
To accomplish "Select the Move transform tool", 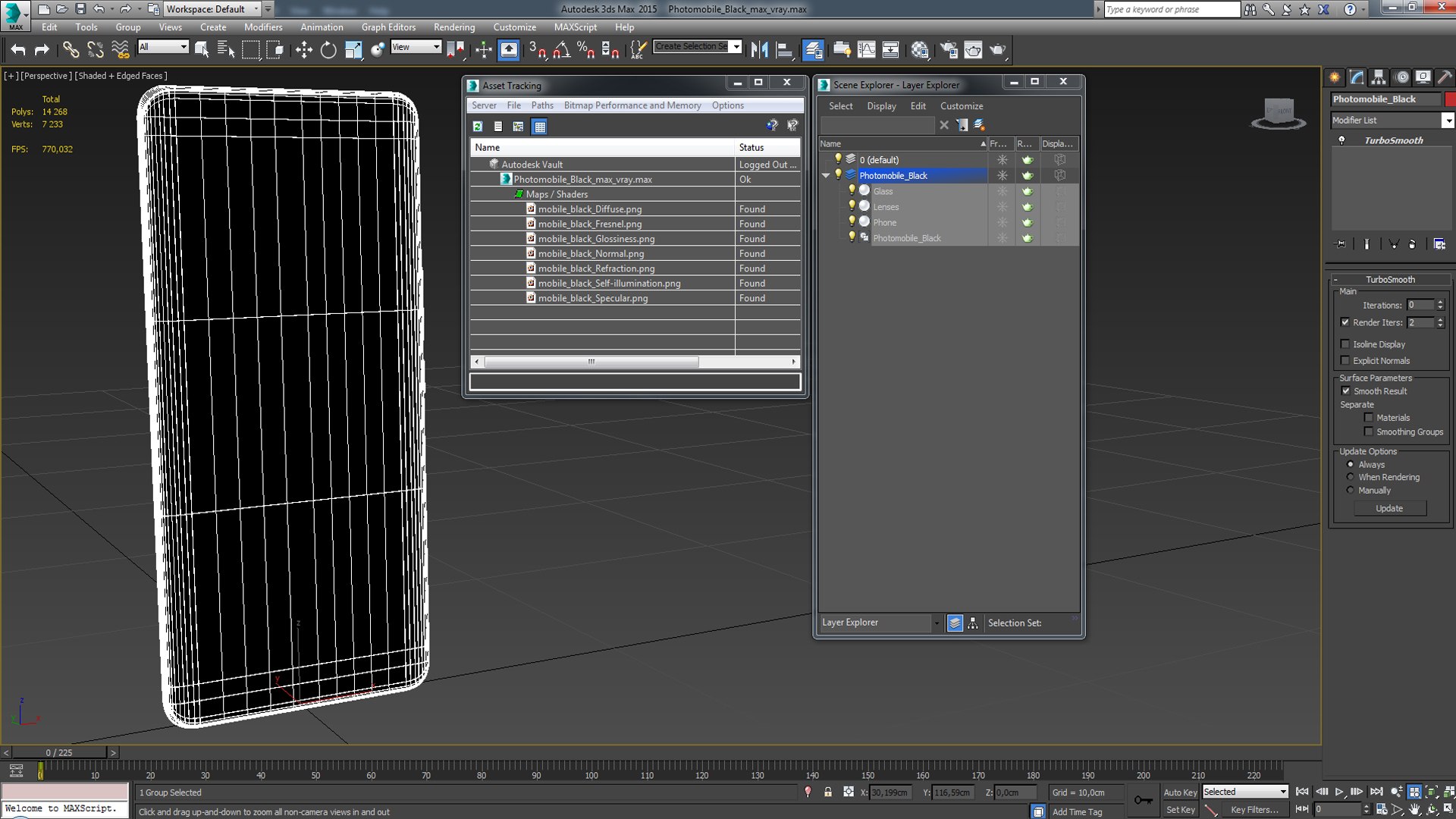I will (303, 50).
